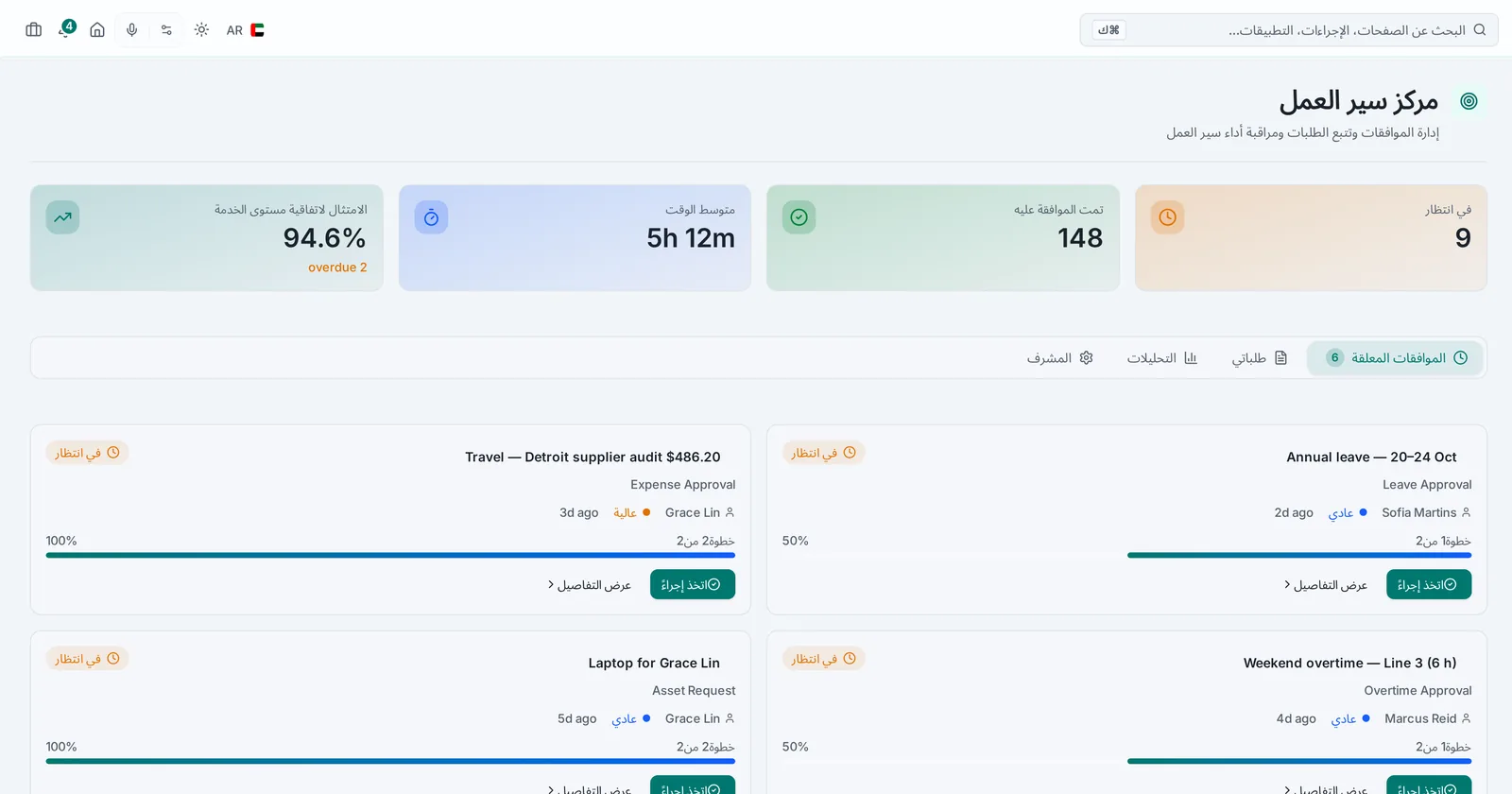Focus the top search input field
Viewport: 1512px width, 794px height.
(1289, 30)
